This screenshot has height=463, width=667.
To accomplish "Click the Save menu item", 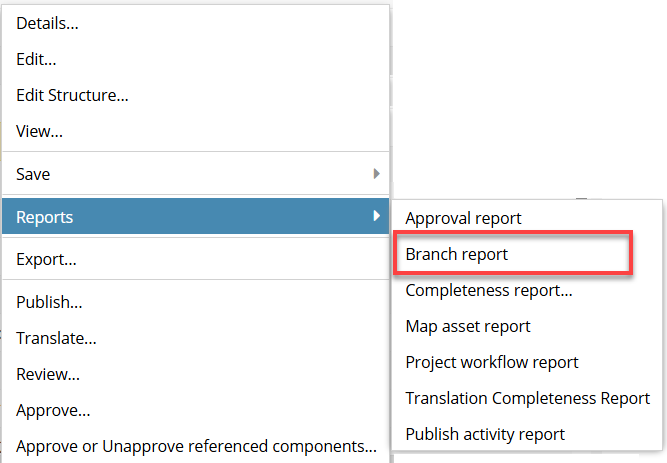I will pyautogui.click(x=195, y=174).
